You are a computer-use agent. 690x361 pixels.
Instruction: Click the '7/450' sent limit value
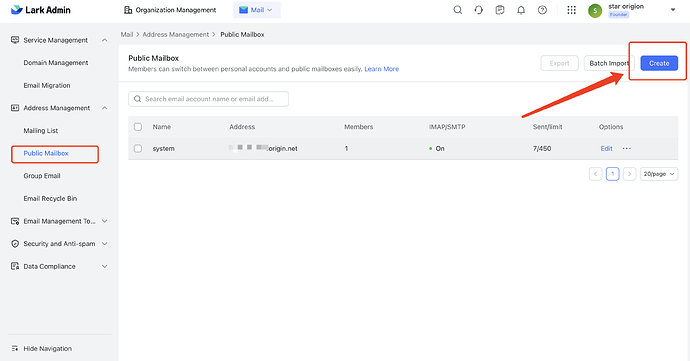click(542, 148)
